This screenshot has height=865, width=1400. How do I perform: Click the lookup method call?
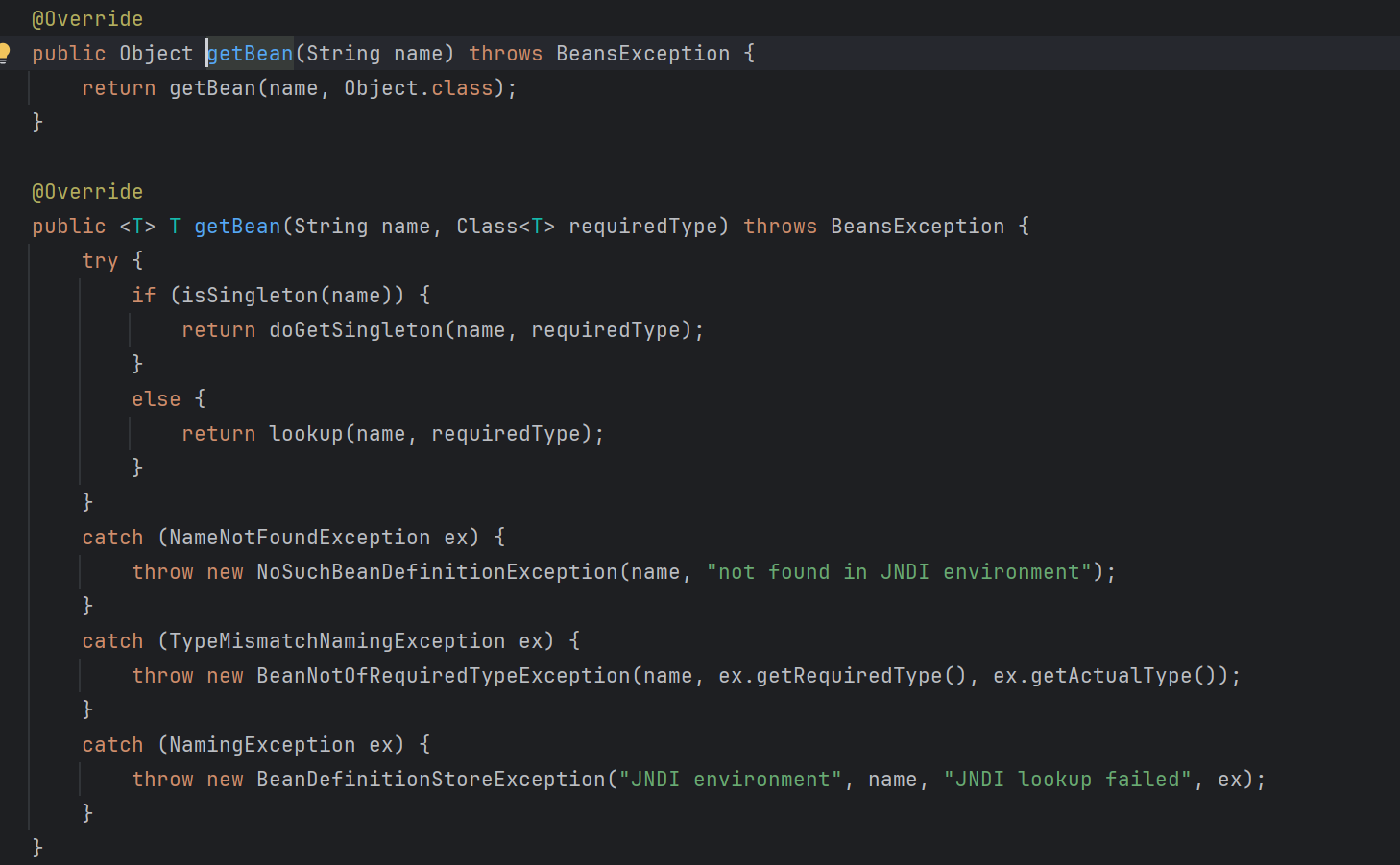(305, 434)
